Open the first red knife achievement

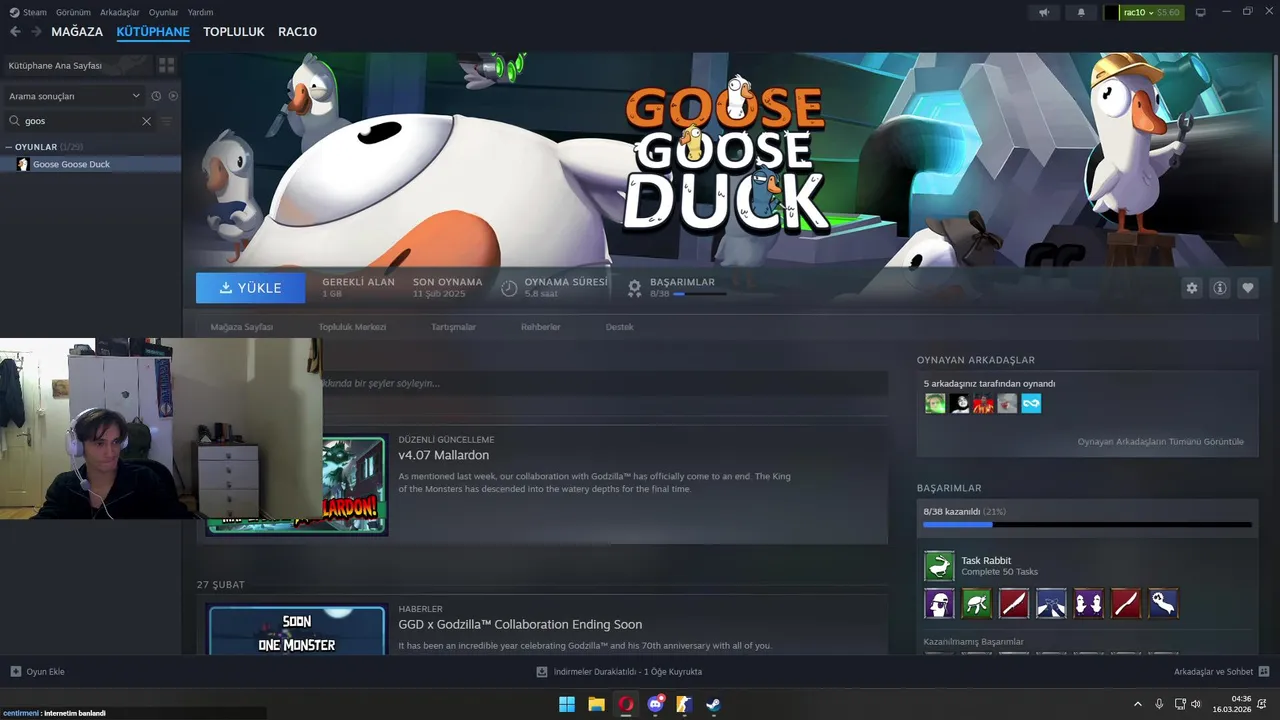pos(1014,603)
